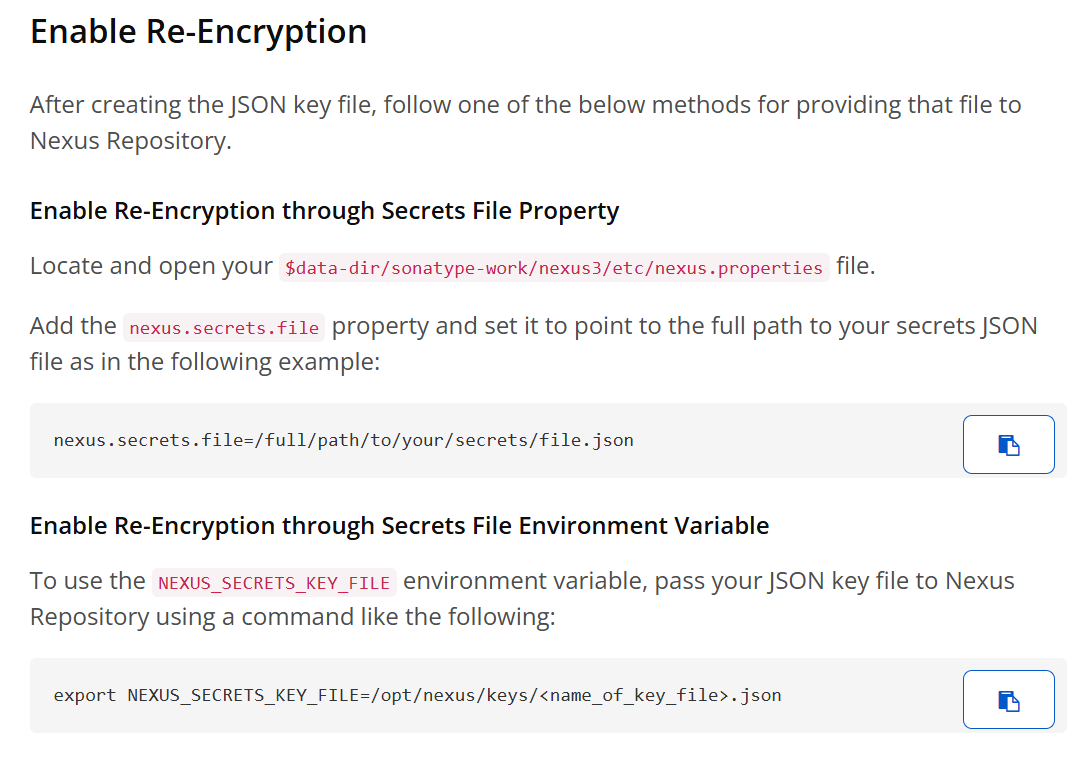Click 'file as in the following example:' line
The width and height of the screenshot is (1090, 760).
point(205,362)
